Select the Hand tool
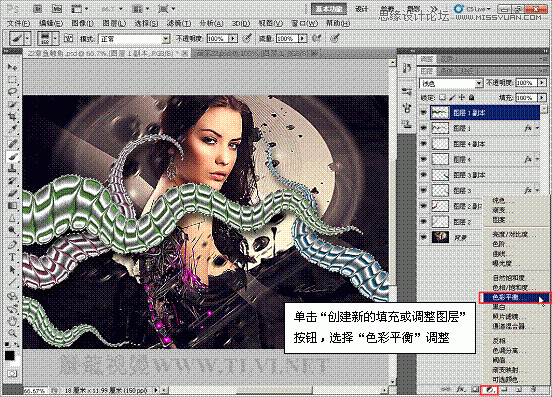552x397 pixels. (12, 320)
